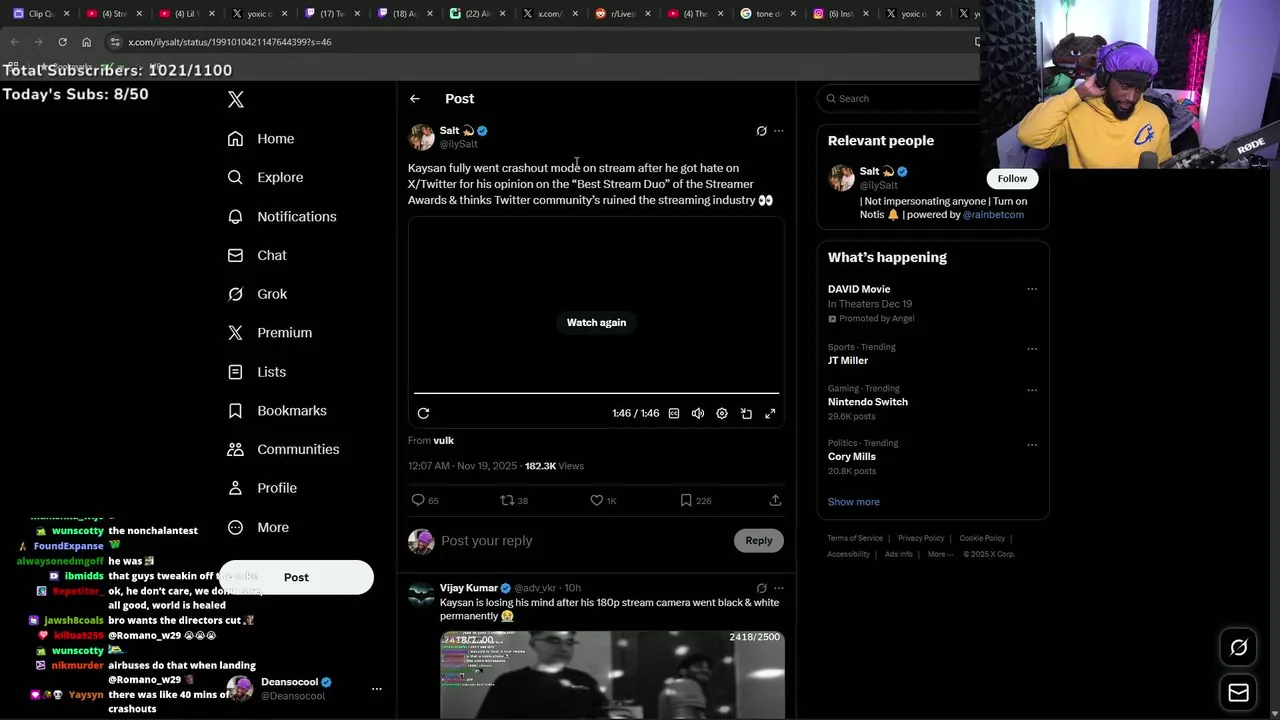This screenshot has height=720, width=1280.
Task: Mute the video volume
Action: point(698,413)
